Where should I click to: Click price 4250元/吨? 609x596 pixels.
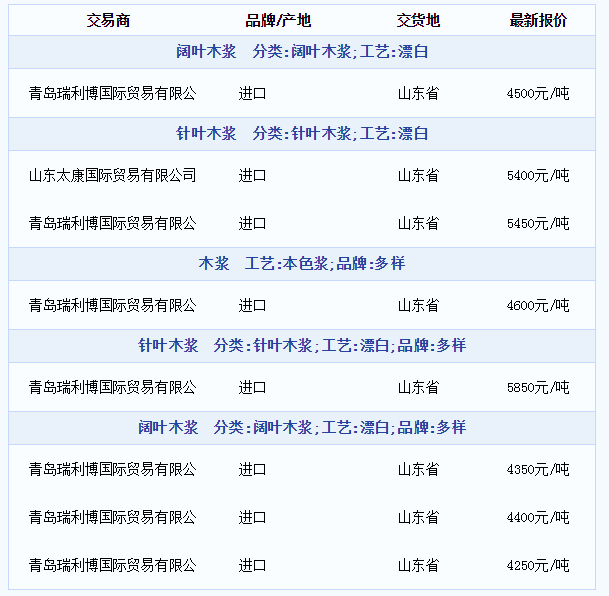(x=538, y=565)
